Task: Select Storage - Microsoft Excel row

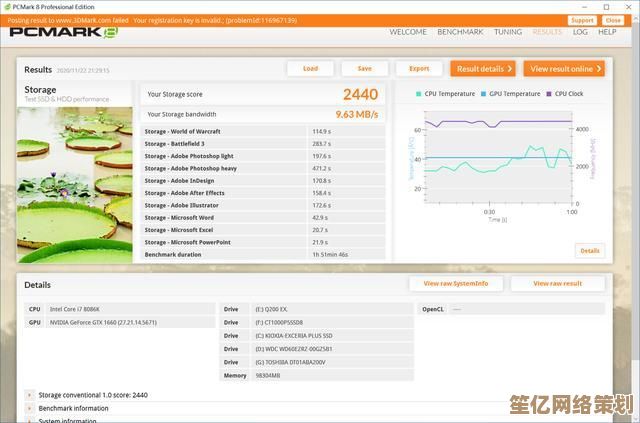Action: 263,230
